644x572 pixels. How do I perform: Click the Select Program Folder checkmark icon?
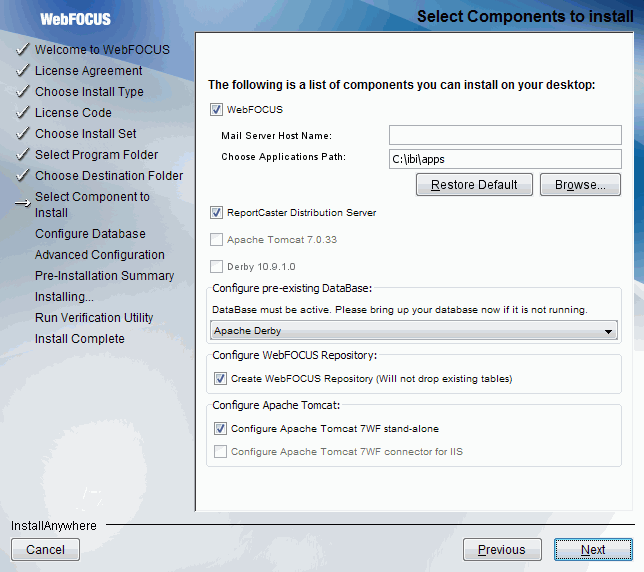[22, 154]
